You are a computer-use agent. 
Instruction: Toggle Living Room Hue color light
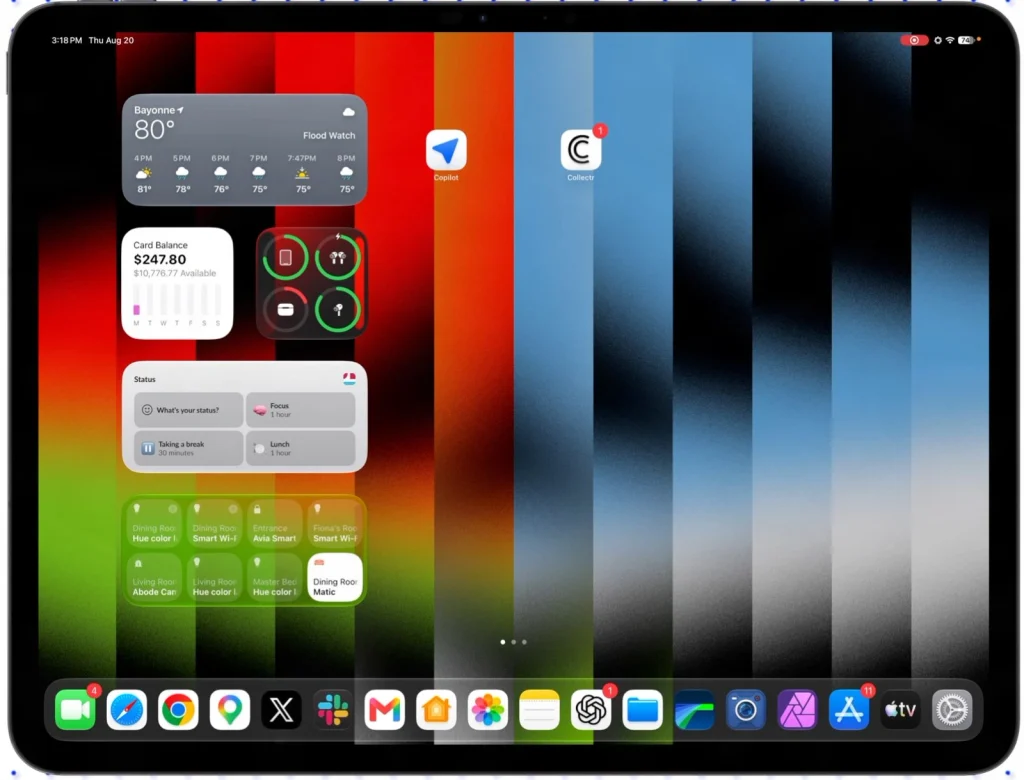coord(215,577)
